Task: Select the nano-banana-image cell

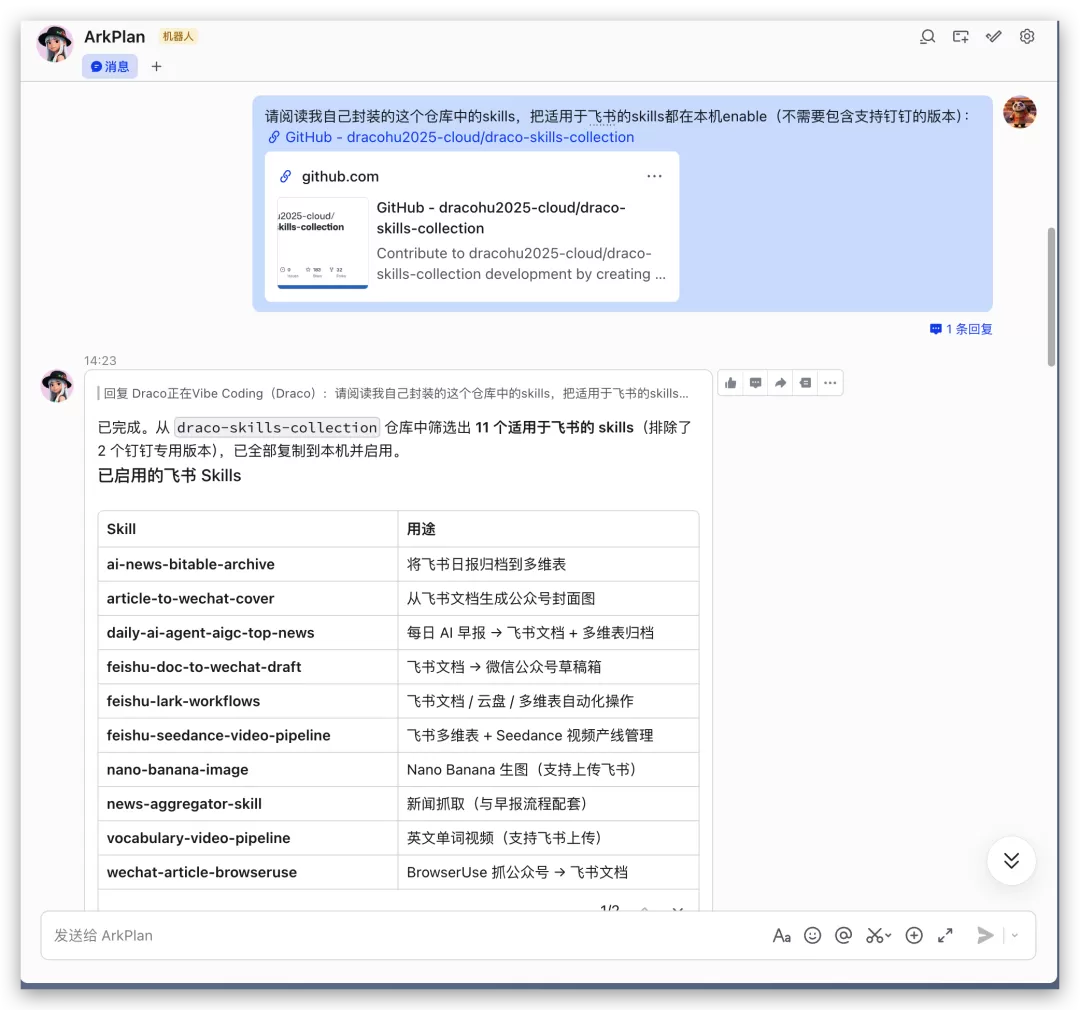Action: 248,770
